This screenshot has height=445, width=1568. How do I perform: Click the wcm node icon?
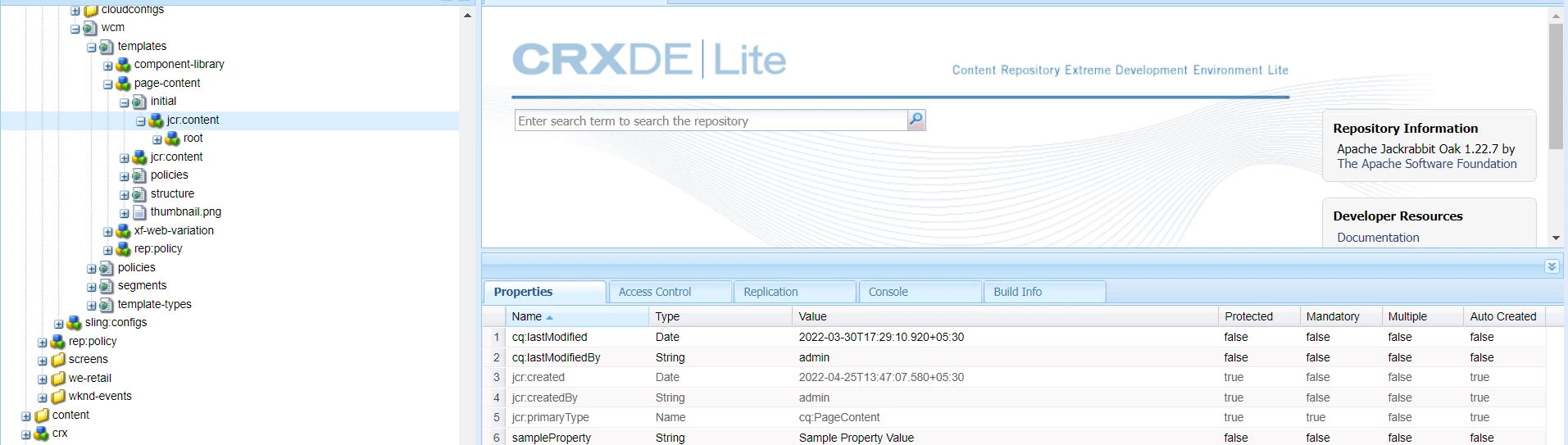[90, 28]
